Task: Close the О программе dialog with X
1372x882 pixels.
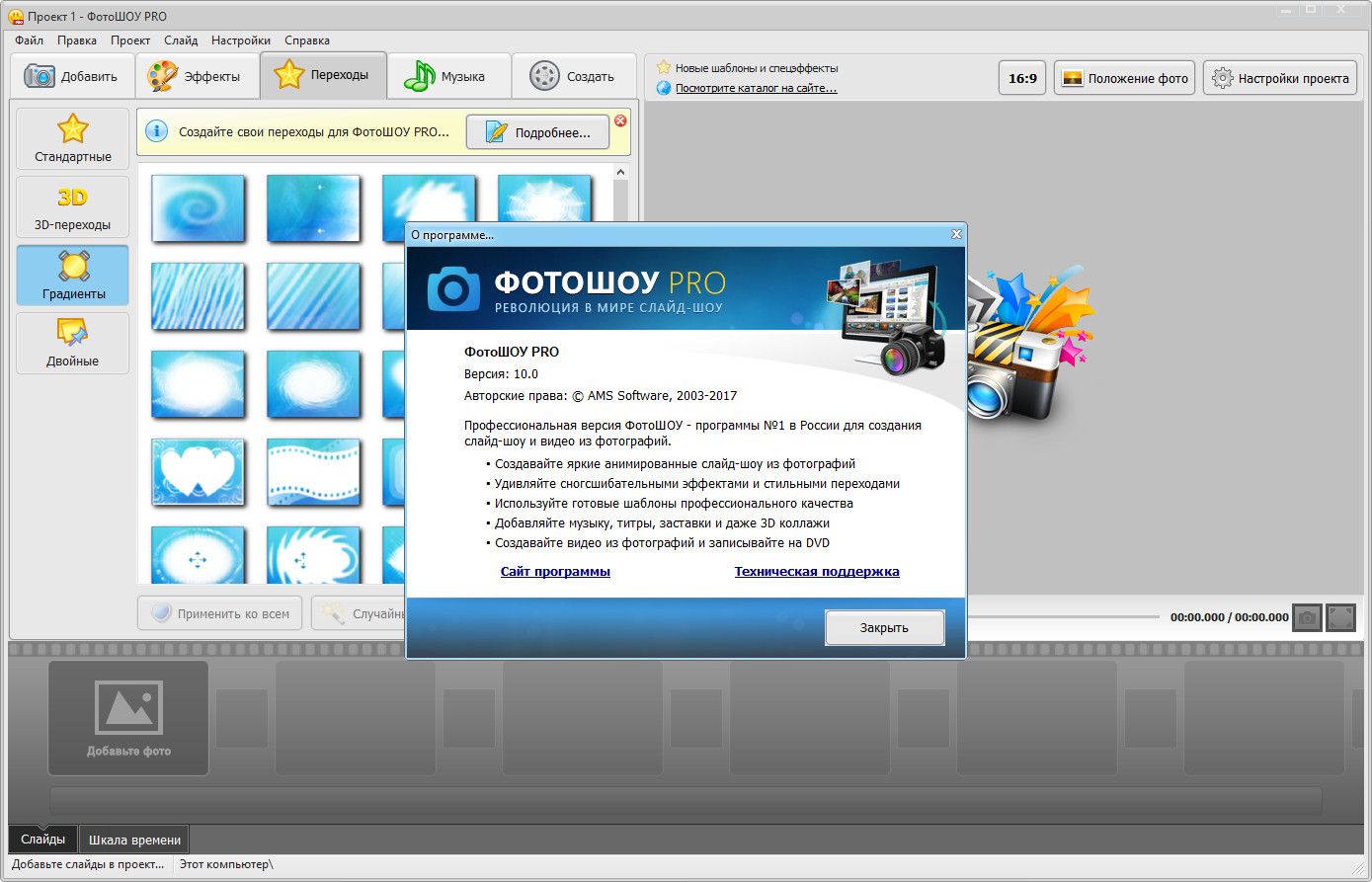Action: click(955, 234)
